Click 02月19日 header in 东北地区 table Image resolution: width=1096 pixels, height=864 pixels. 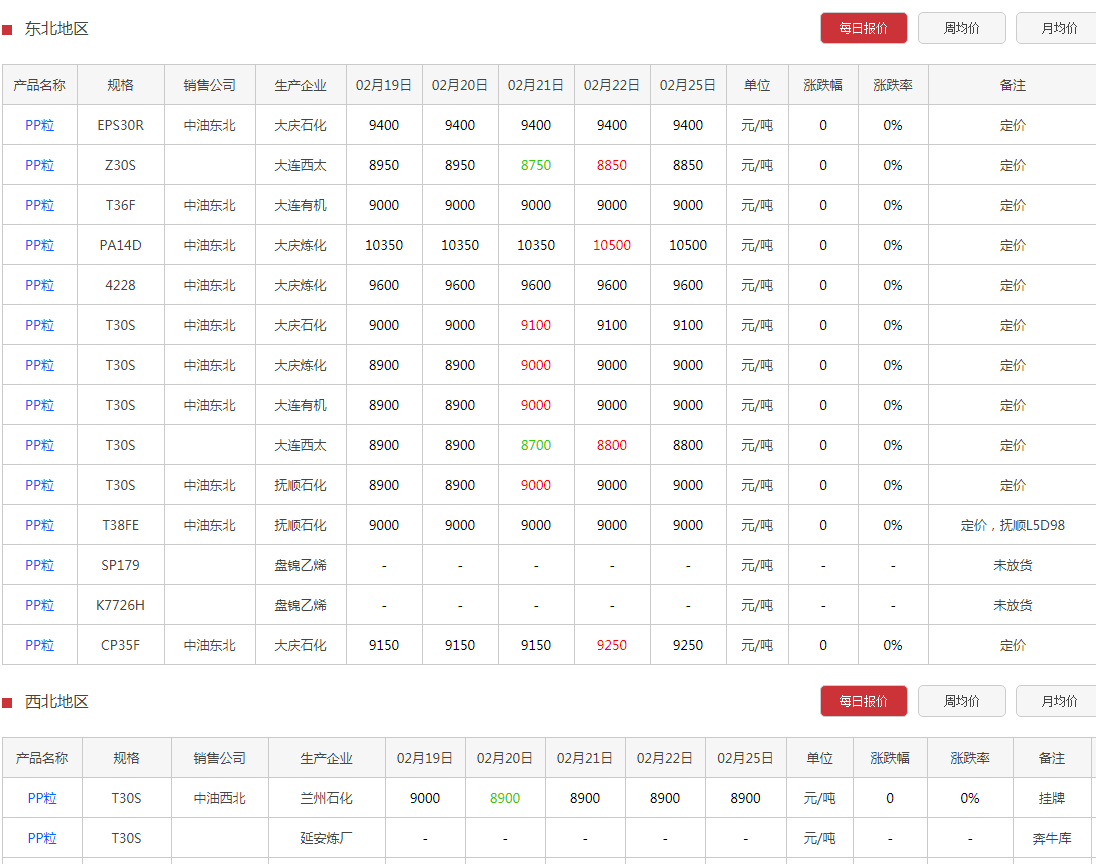pos(384,85)
